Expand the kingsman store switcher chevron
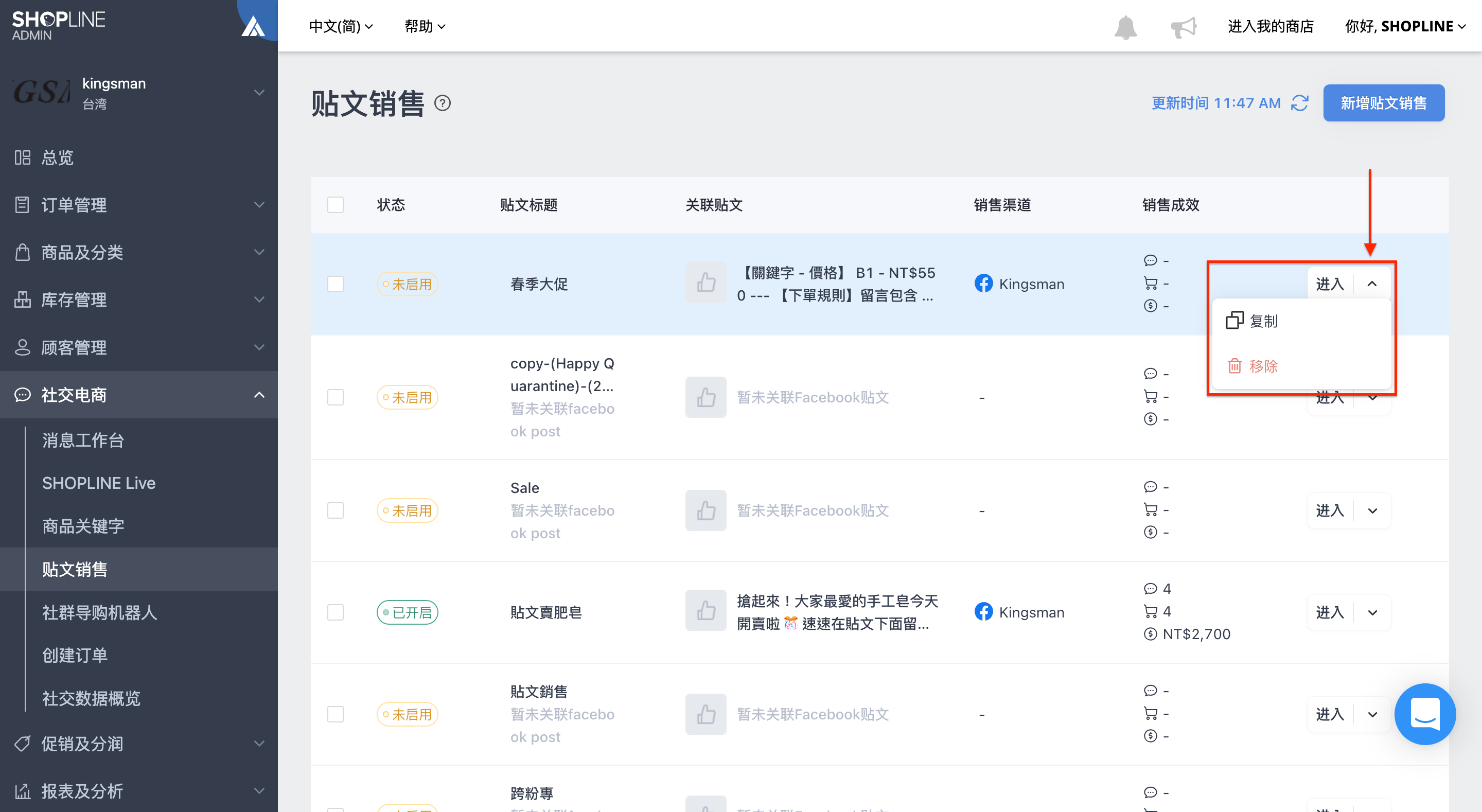The width and height of the screenshot is (1482, 812). [x=259, y=92]
